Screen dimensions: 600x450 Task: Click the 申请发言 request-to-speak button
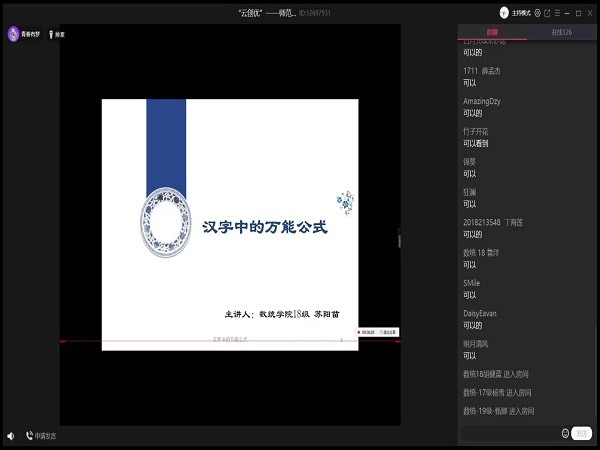click(41, 436)
